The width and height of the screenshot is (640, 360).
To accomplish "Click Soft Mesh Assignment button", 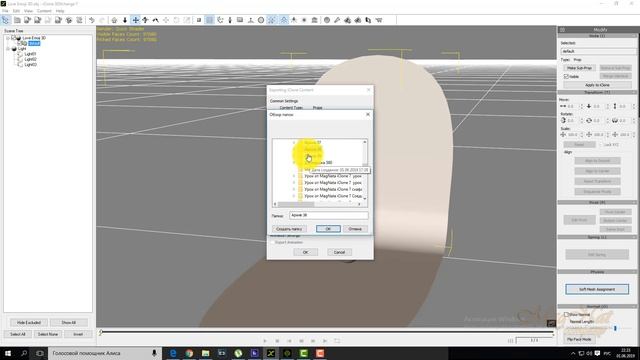I will pyautogui.click(x=597, y=289).
